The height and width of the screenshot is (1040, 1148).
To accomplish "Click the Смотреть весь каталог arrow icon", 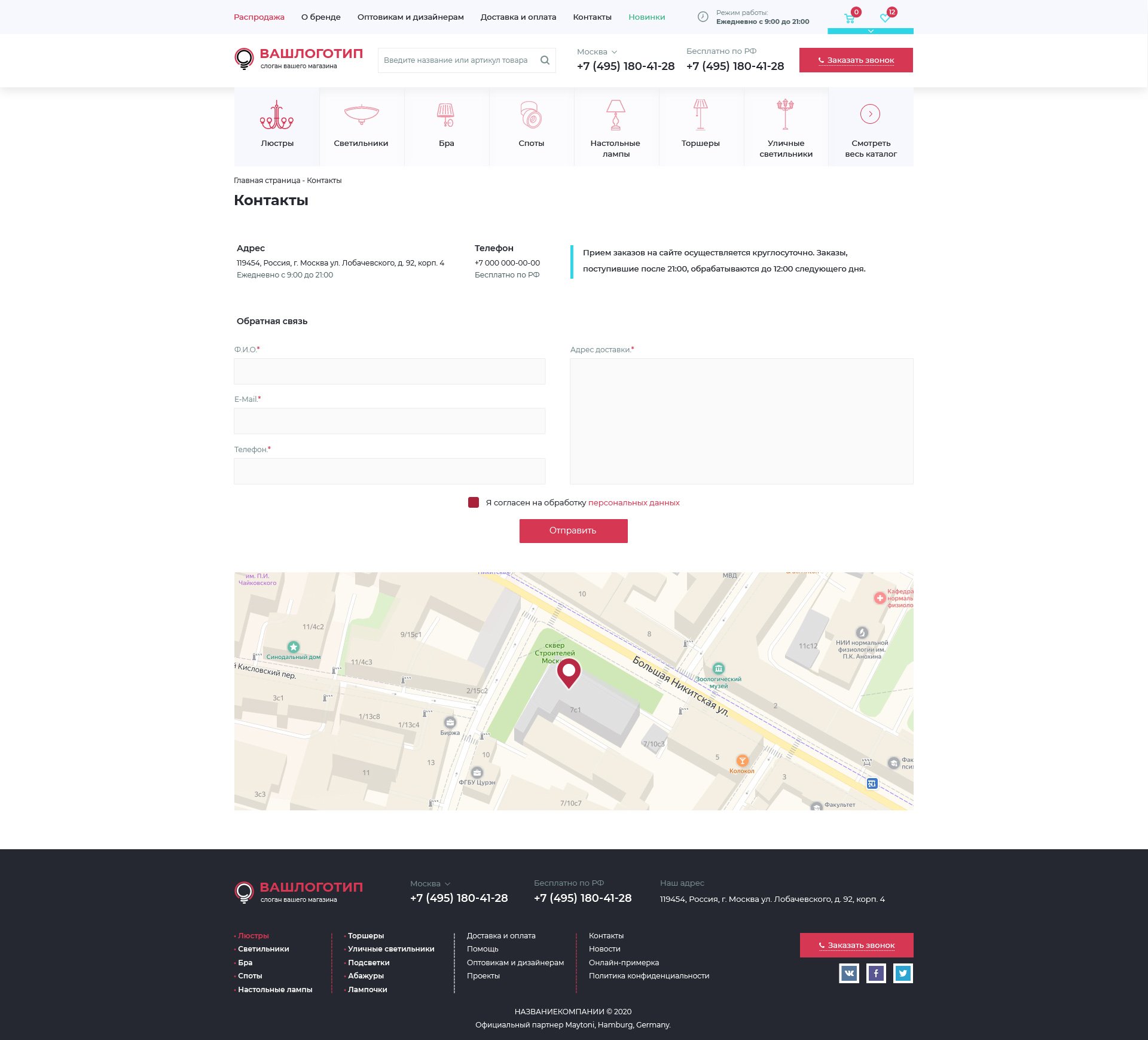I will [870, 114].
